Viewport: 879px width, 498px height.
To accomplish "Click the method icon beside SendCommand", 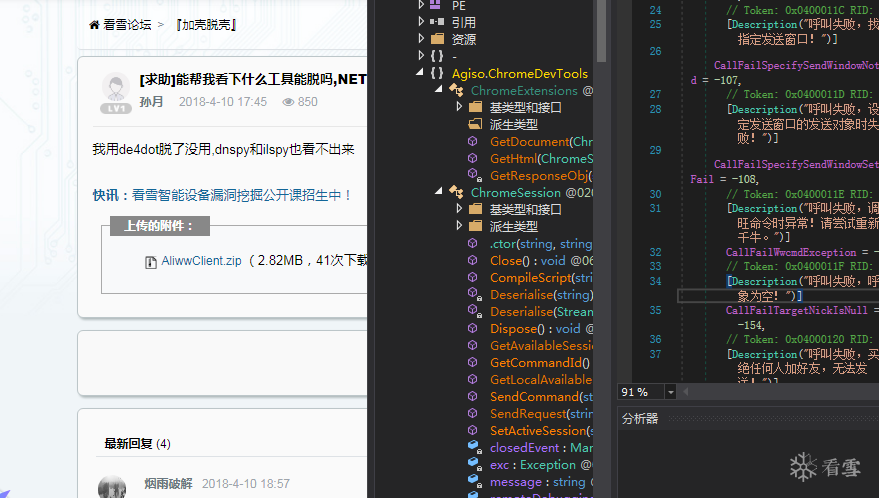I will point(473,396).
